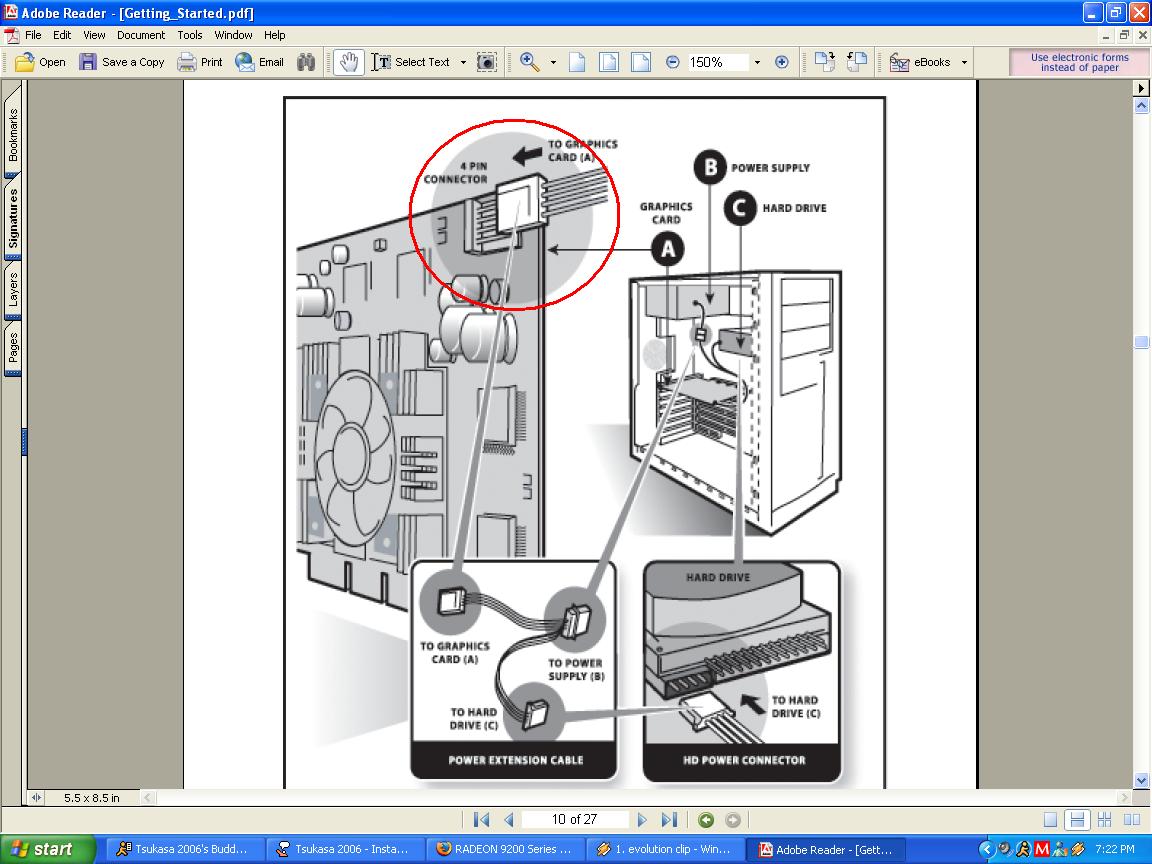
Task: Click the Zoom In plus button
Action: (782, 62)
